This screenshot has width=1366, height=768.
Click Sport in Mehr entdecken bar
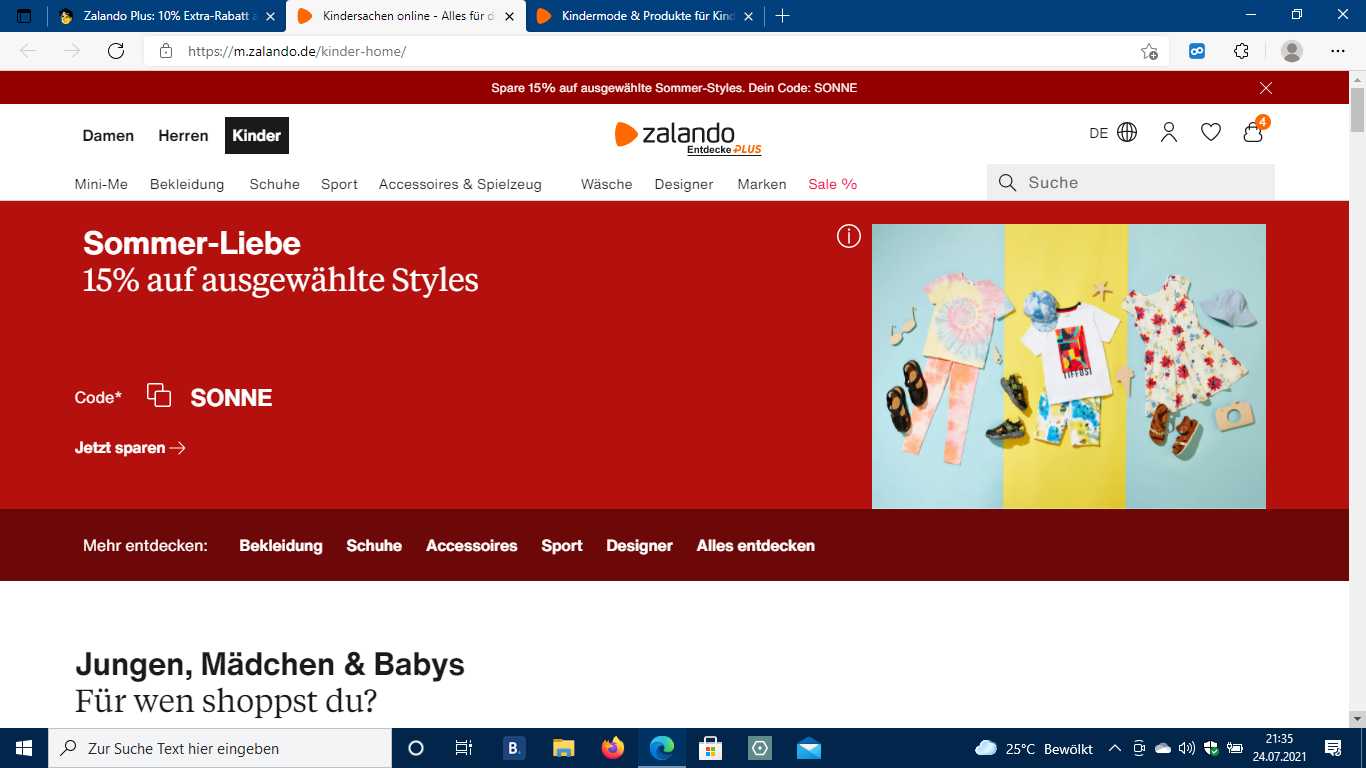tap(562, 546)
